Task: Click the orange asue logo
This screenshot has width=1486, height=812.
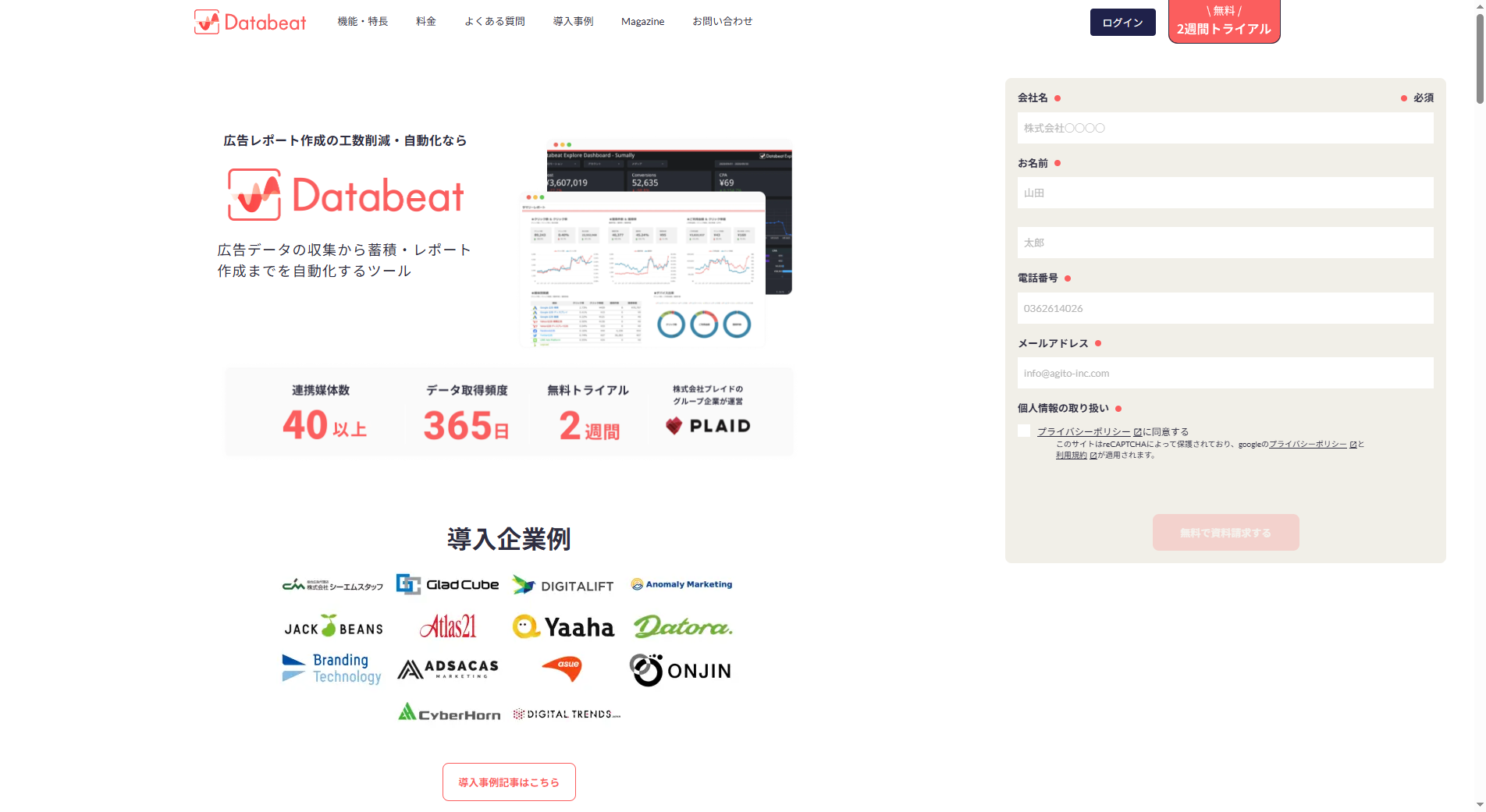Action: pos(563,668)
